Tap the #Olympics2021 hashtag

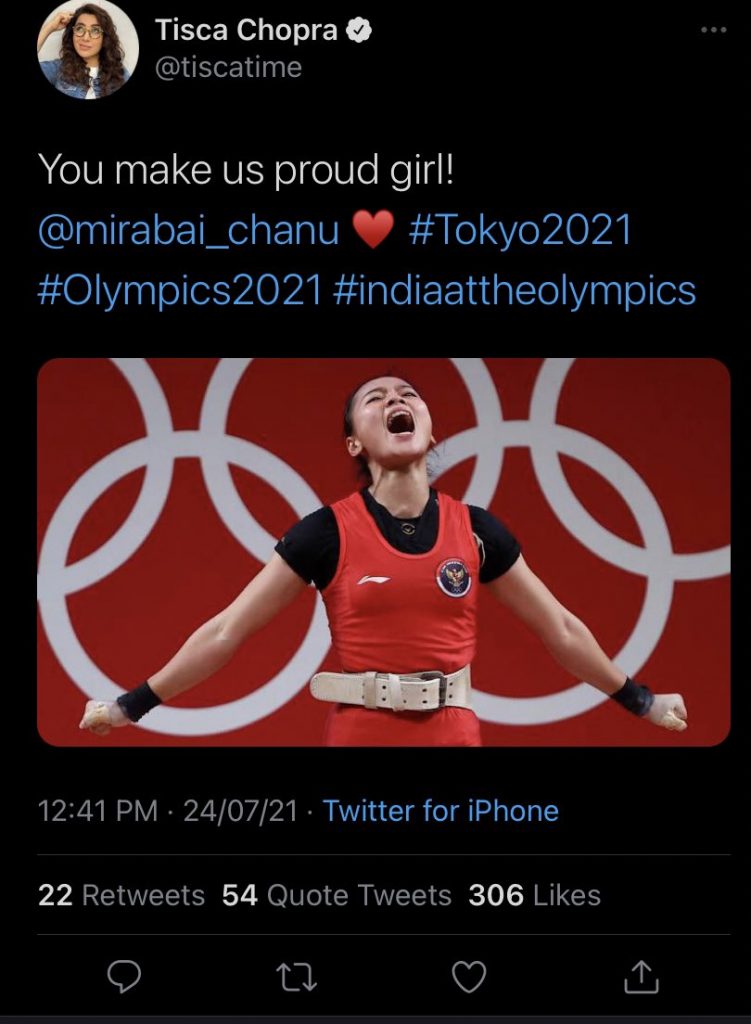[x=180, y=290]
